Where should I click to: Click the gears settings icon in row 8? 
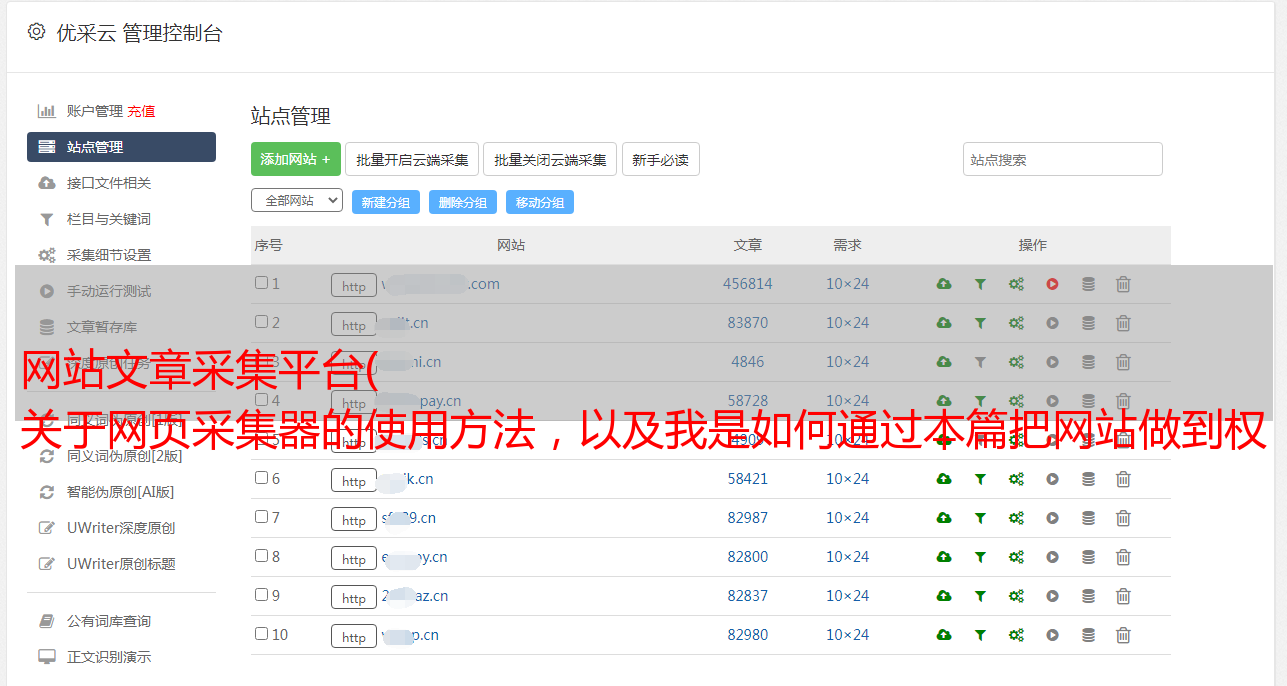(1016, 557)
